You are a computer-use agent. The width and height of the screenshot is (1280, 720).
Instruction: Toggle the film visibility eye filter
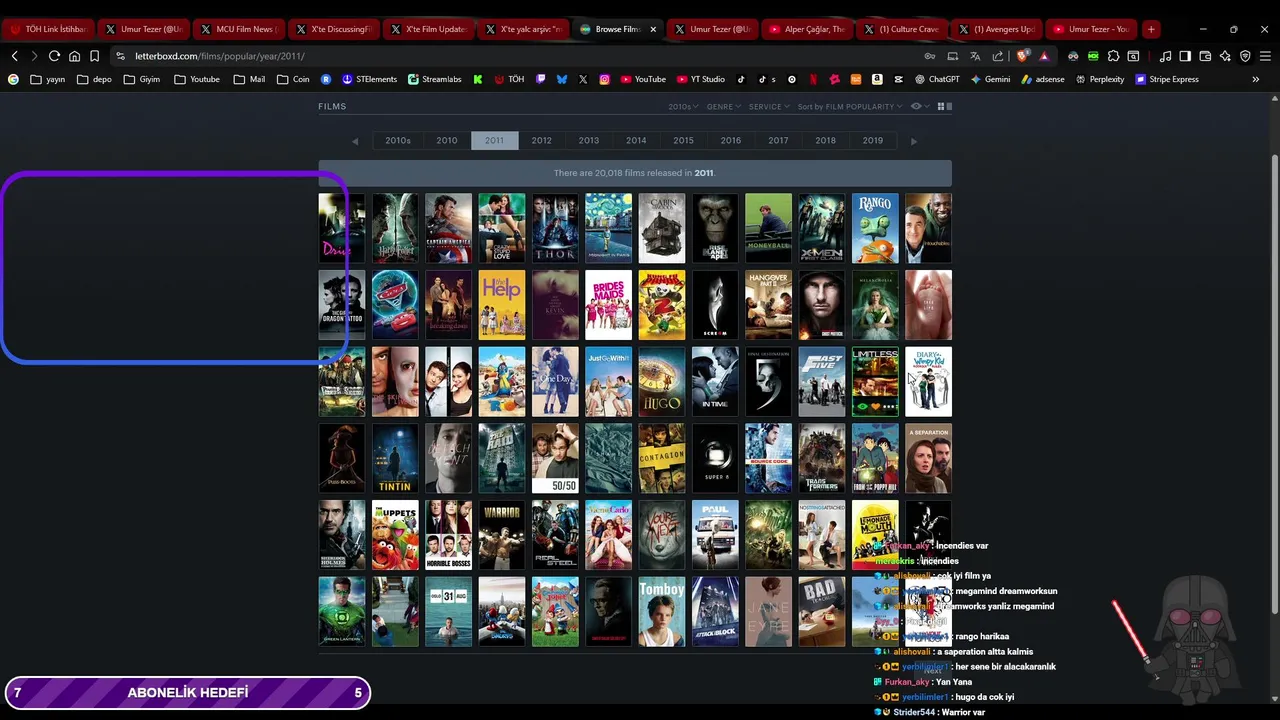coord(916,106)
